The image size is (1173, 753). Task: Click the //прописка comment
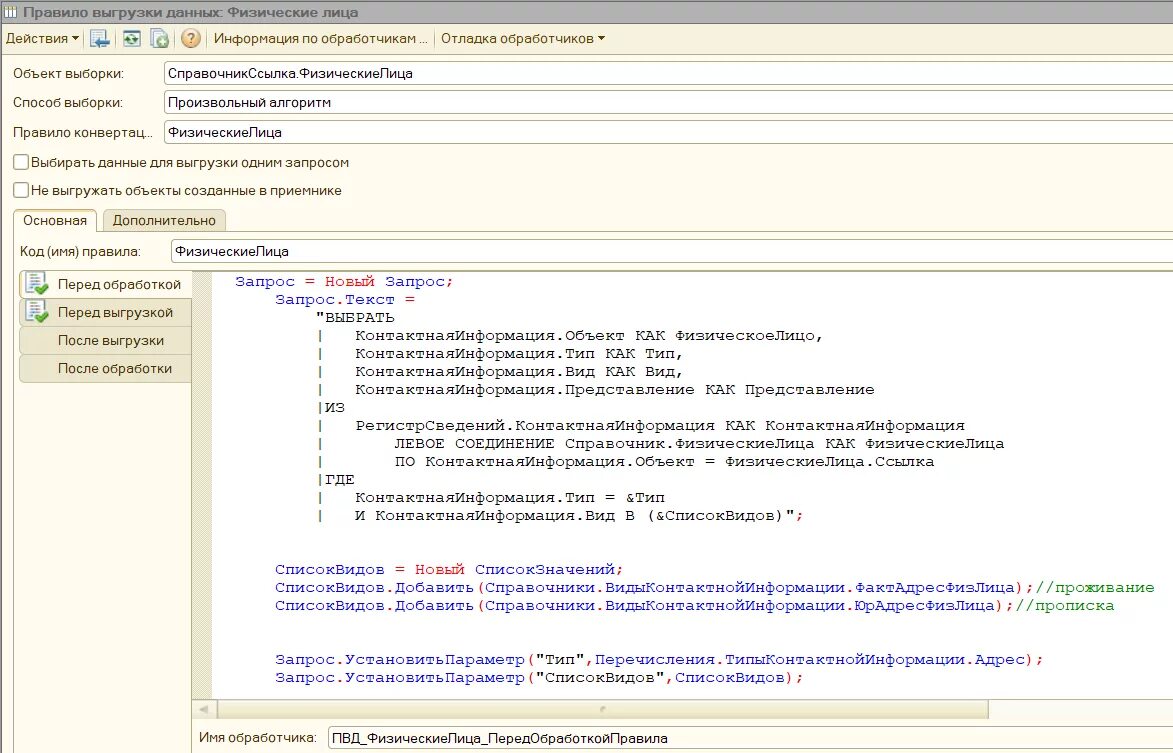[x=1065, y=605]
